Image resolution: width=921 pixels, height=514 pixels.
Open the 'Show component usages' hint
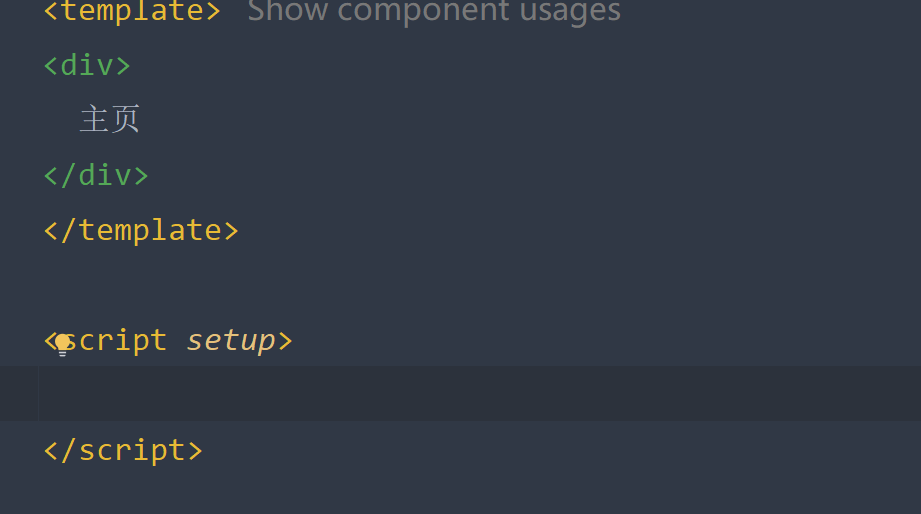pos(434,11)
